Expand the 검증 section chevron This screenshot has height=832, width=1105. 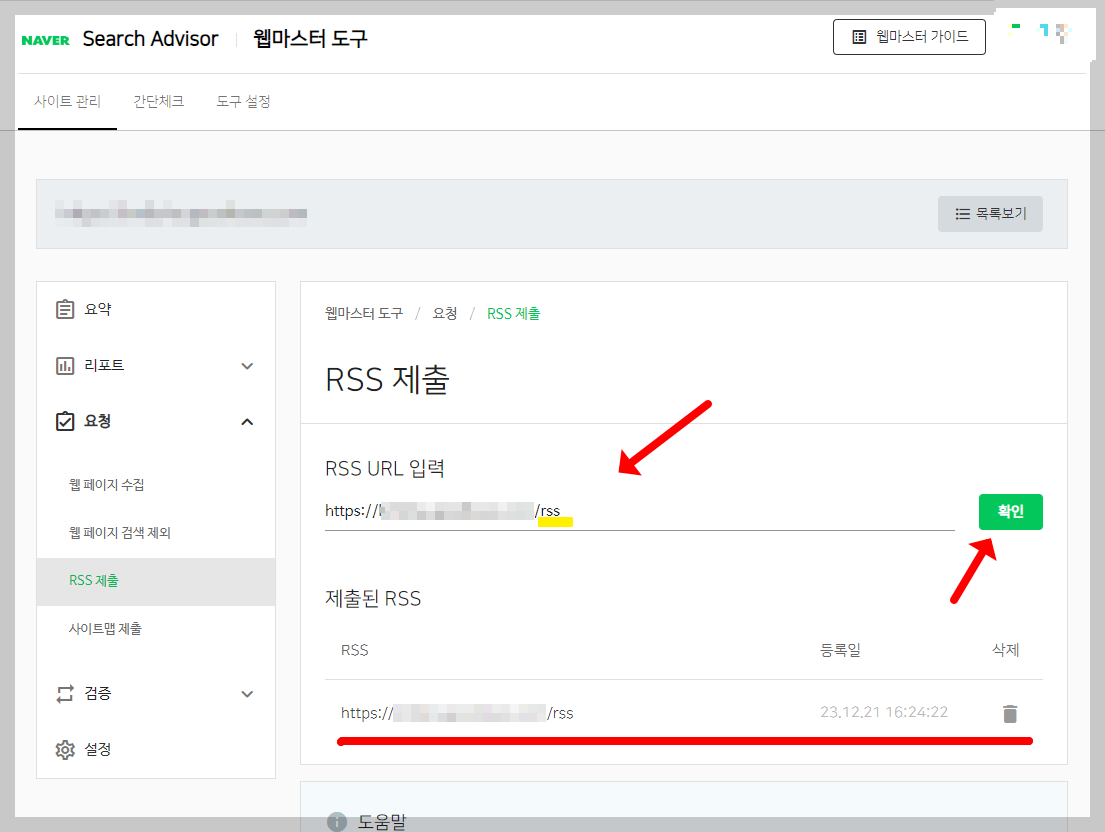[246, 693]
